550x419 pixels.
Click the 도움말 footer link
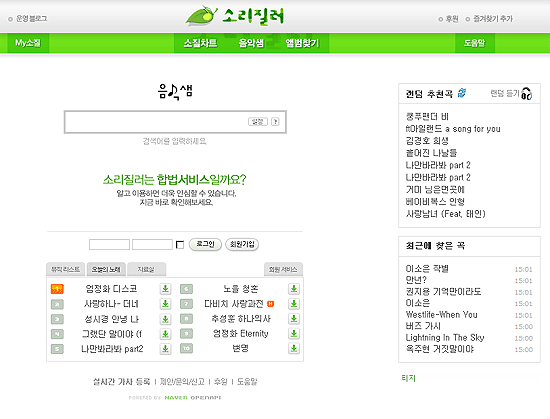point(247,381)
